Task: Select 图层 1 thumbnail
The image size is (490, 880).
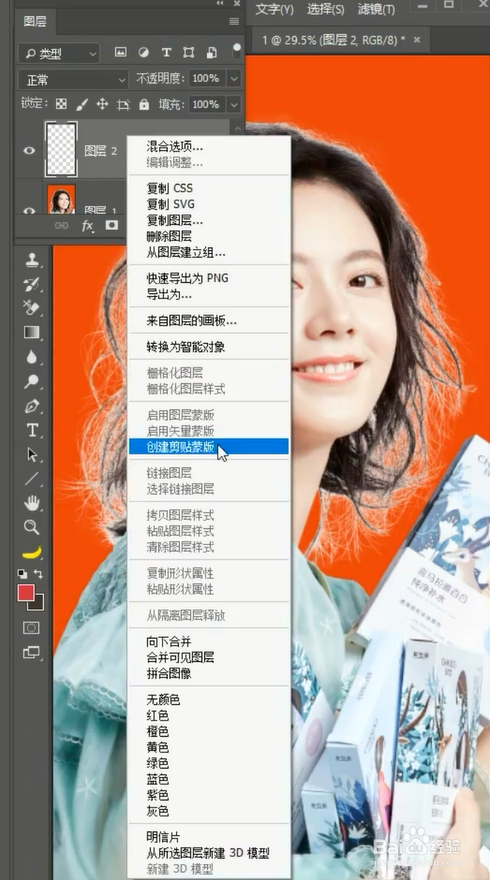Action: [61, 199]
